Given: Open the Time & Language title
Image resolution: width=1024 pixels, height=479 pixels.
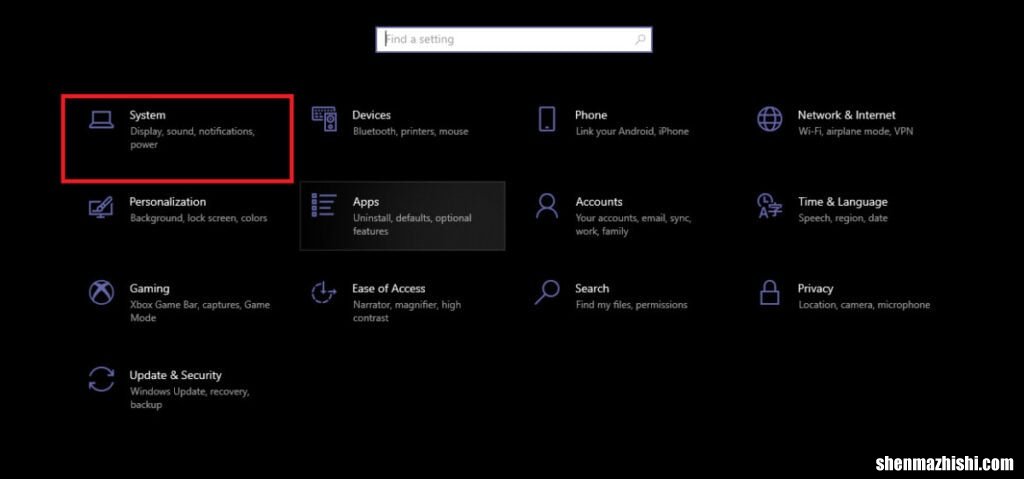Looking at the screenshot, I should pyautogui.click(x=842, y=202).
